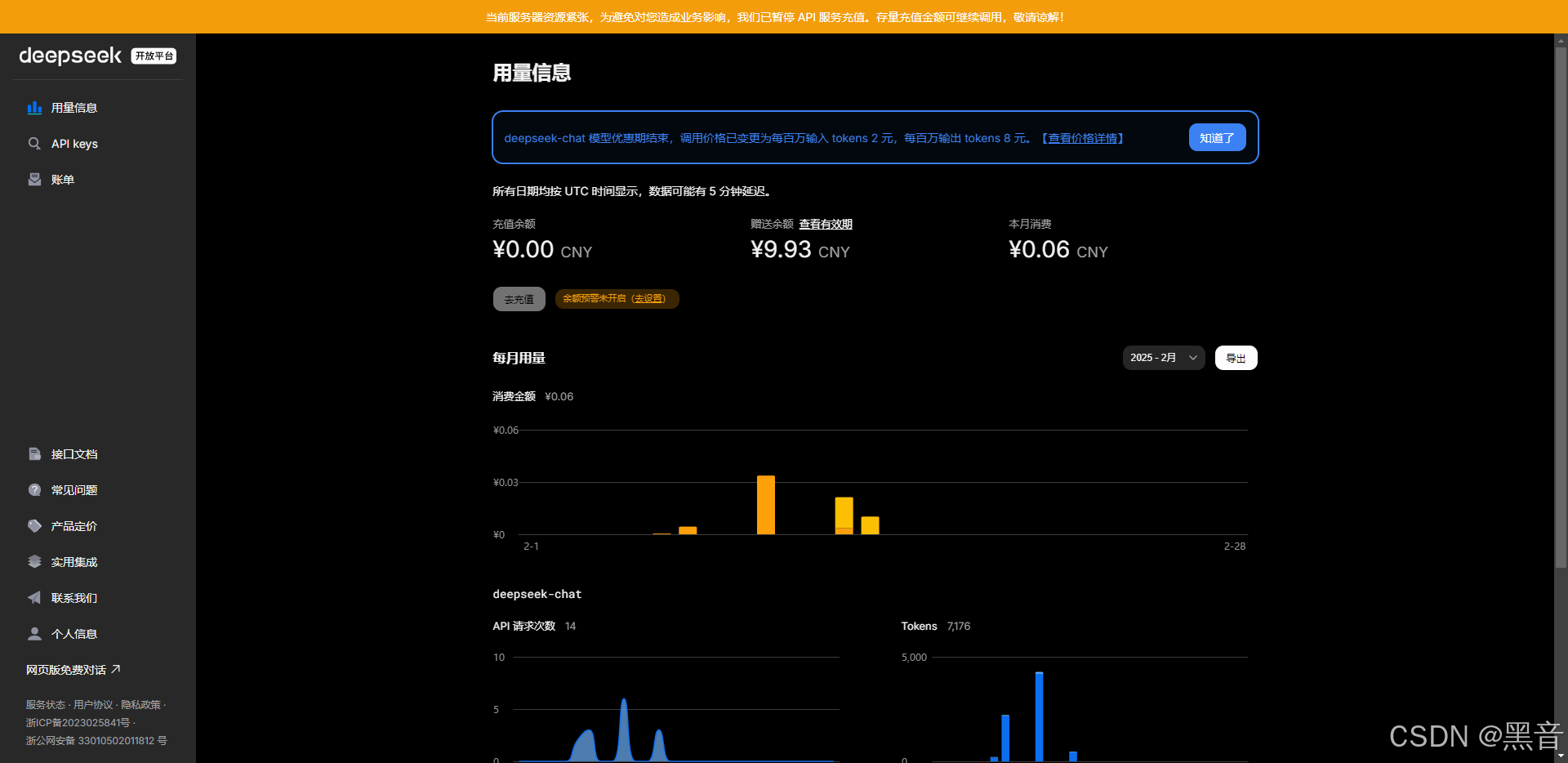Click the Tokens 7,176 label

pyautogui.click(x=936, y=626)
